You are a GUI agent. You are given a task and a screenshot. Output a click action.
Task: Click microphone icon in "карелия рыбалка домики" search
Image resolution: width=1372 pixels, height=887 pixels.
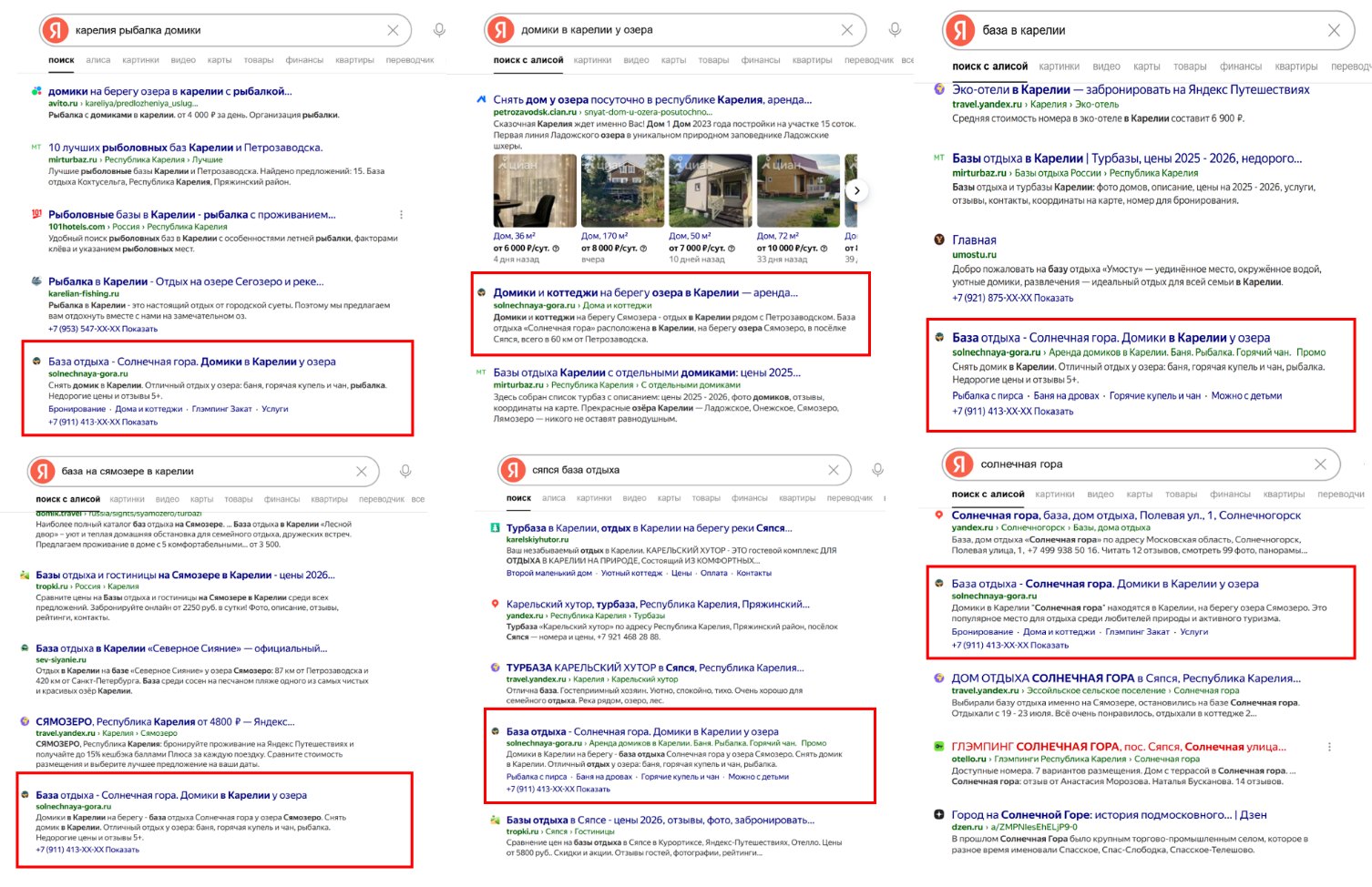[x=439, y=30]
